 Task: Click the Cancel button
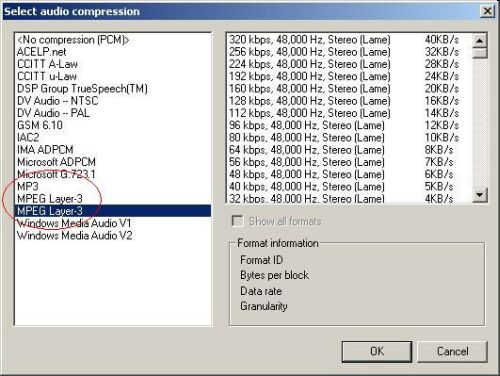point(452,351)
